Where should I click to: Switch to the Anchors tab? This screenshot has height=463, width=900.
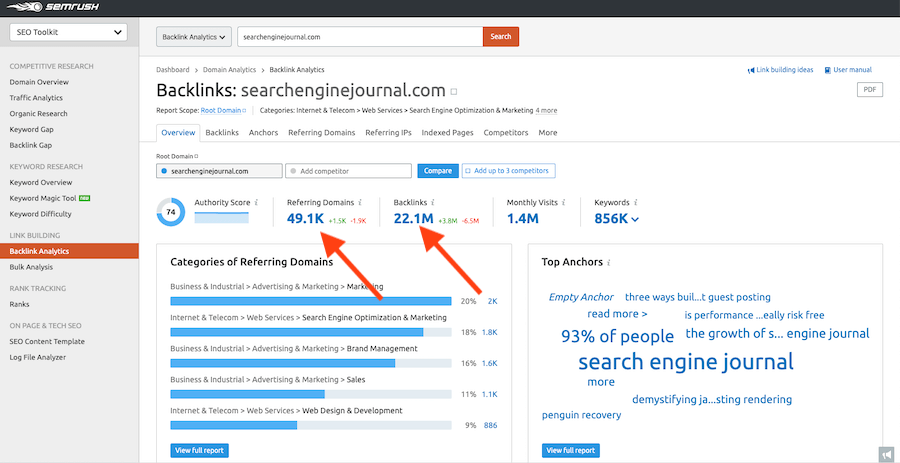[x=263, y=133]
